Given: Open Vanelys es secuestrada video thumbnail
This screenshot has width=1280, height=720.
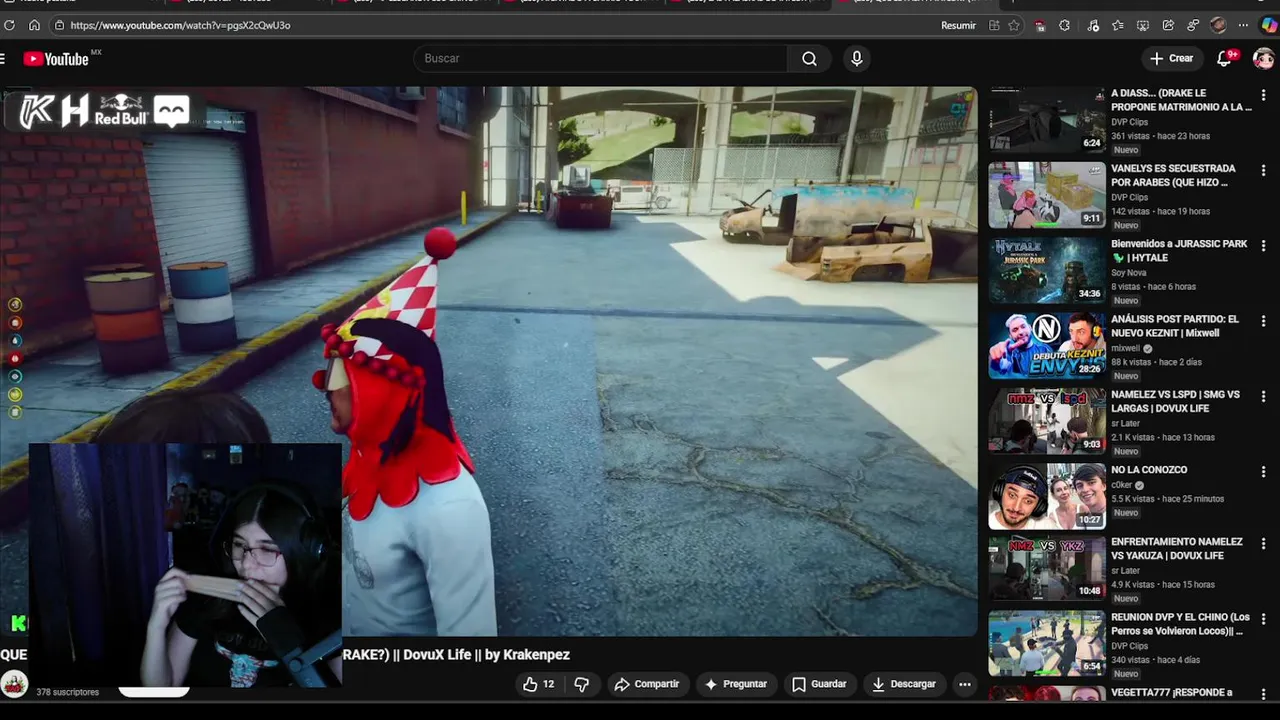Looking at the screenshot, I should click(1047, 195).
